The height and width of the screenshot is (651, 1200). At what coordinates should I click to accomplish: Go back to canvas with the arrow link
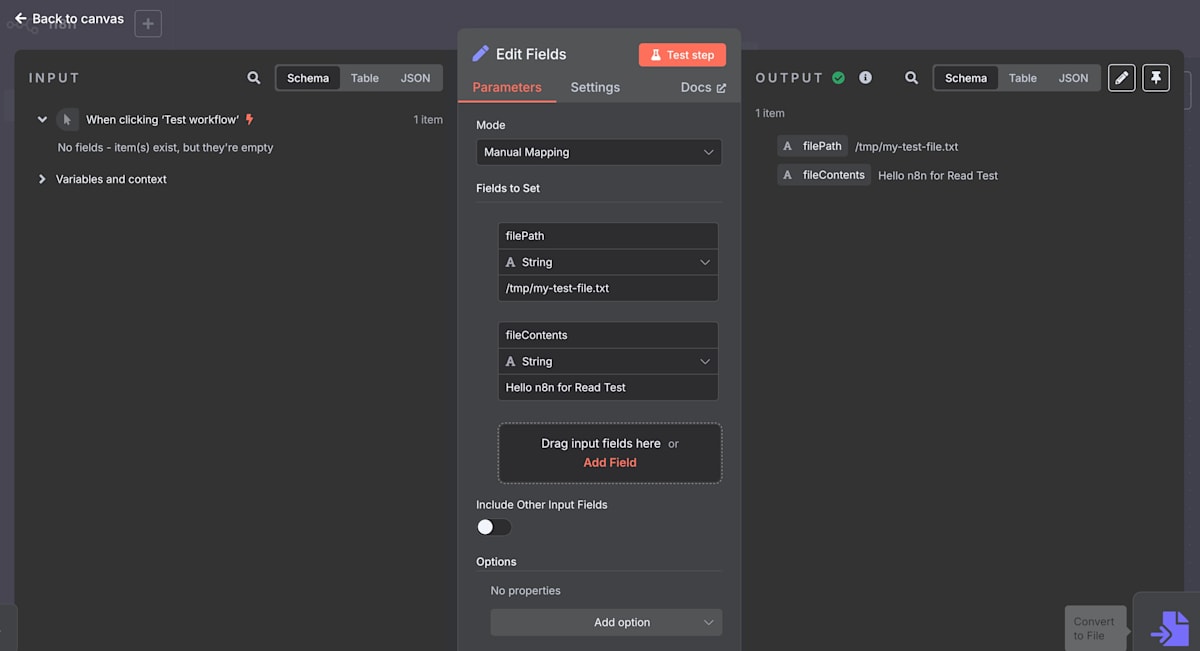pyautogui.click(x=69, y=18)
